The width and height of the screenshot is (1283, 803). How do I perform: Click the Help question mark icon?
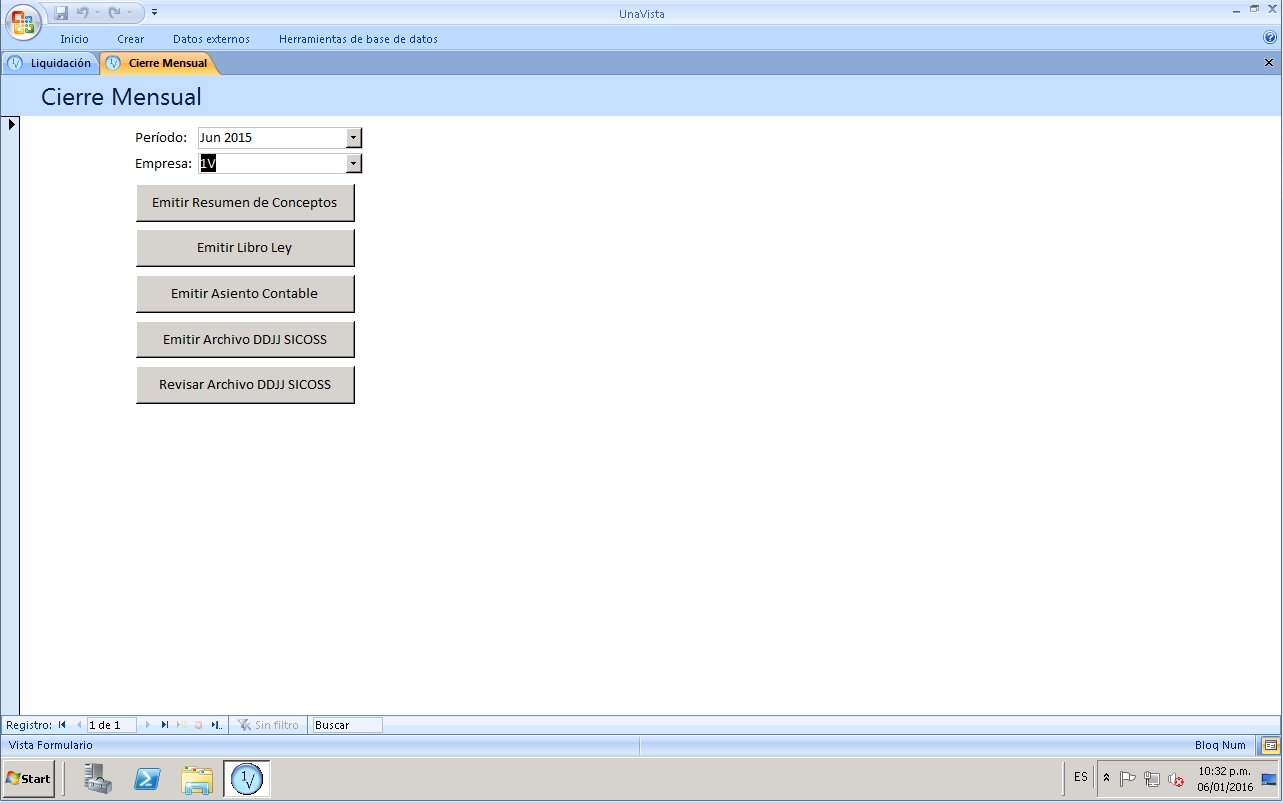point(1270,38)
